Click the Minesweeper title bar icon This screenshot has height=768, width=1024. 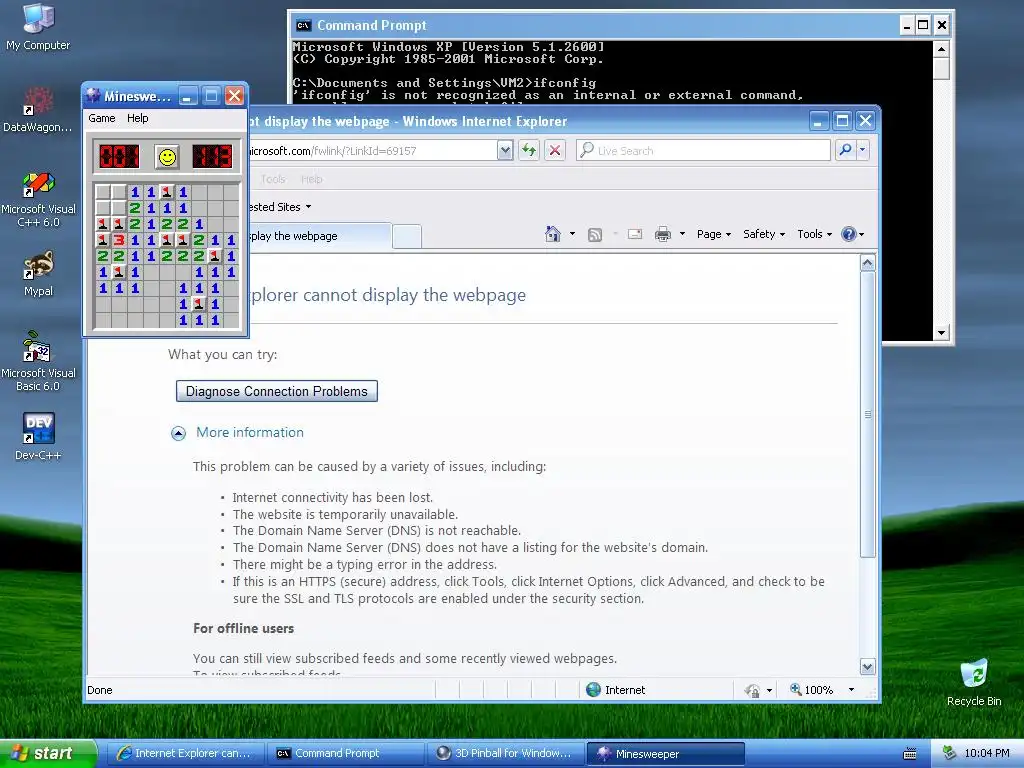[x=93, y=95]
